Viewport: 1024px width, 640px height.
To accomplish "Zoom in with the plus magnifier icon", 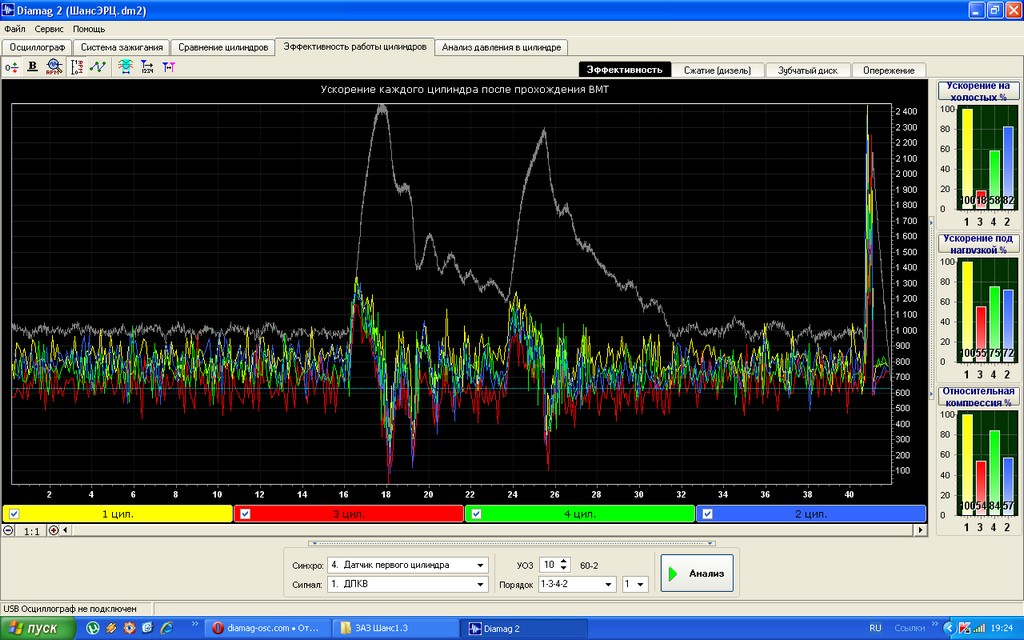I will (x=54, y=530).
